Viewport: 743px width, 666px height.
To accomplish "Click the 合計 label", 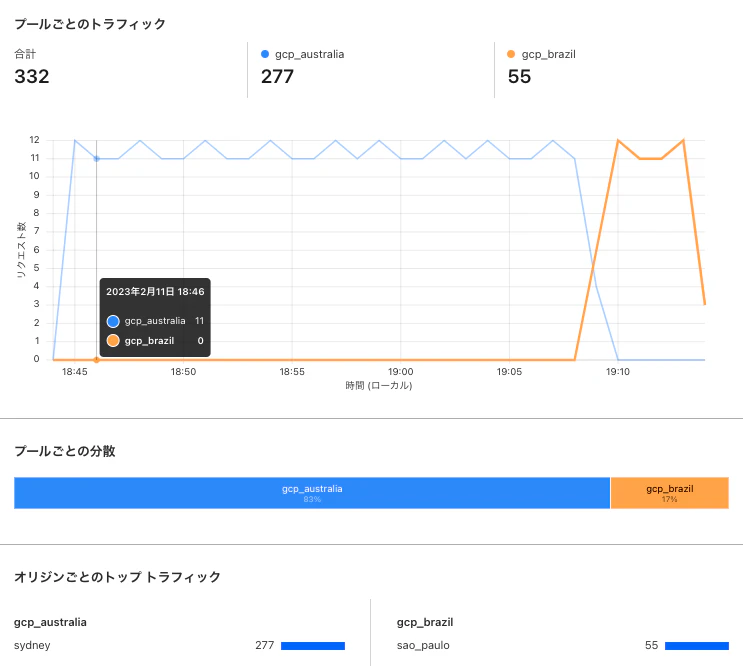I will pos(25,54).
